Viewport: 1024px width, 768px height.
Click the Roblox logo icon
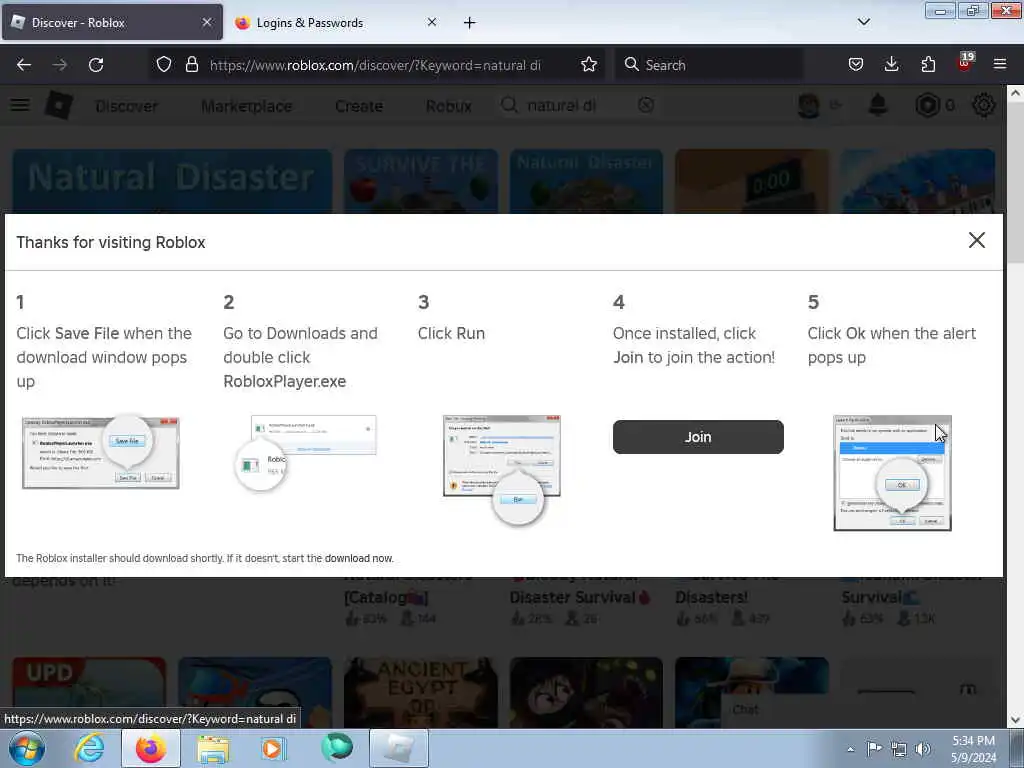click(59, 105)
